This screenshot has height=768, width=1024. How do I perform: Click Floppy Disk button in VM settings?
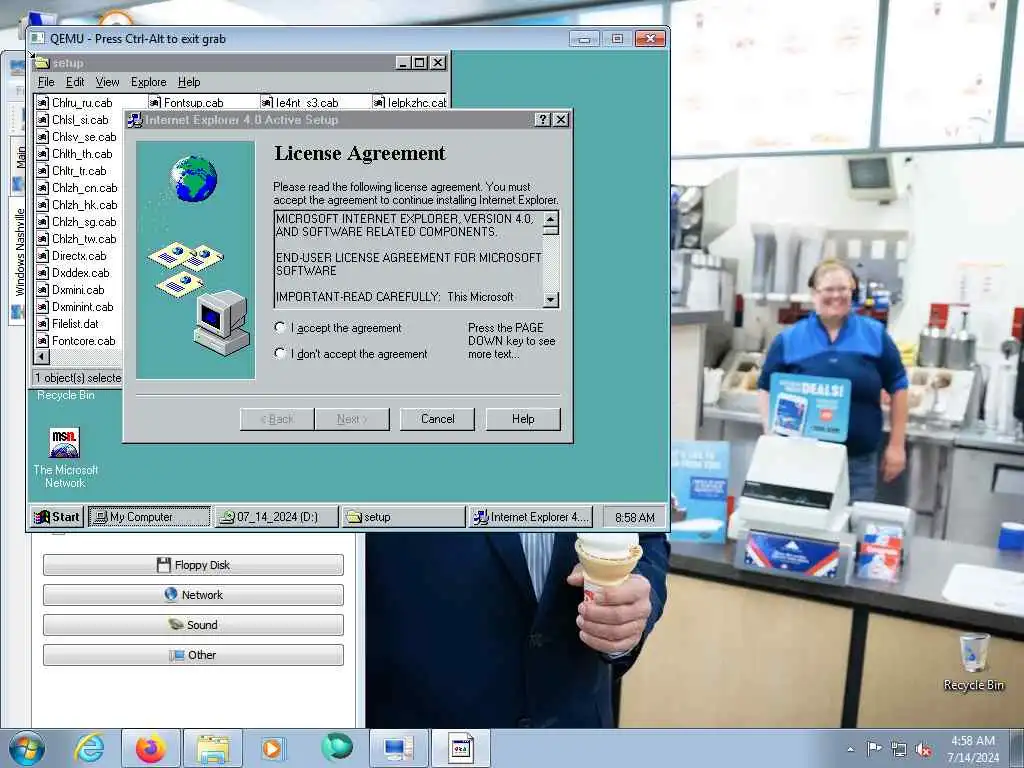[x=193, y=565]
